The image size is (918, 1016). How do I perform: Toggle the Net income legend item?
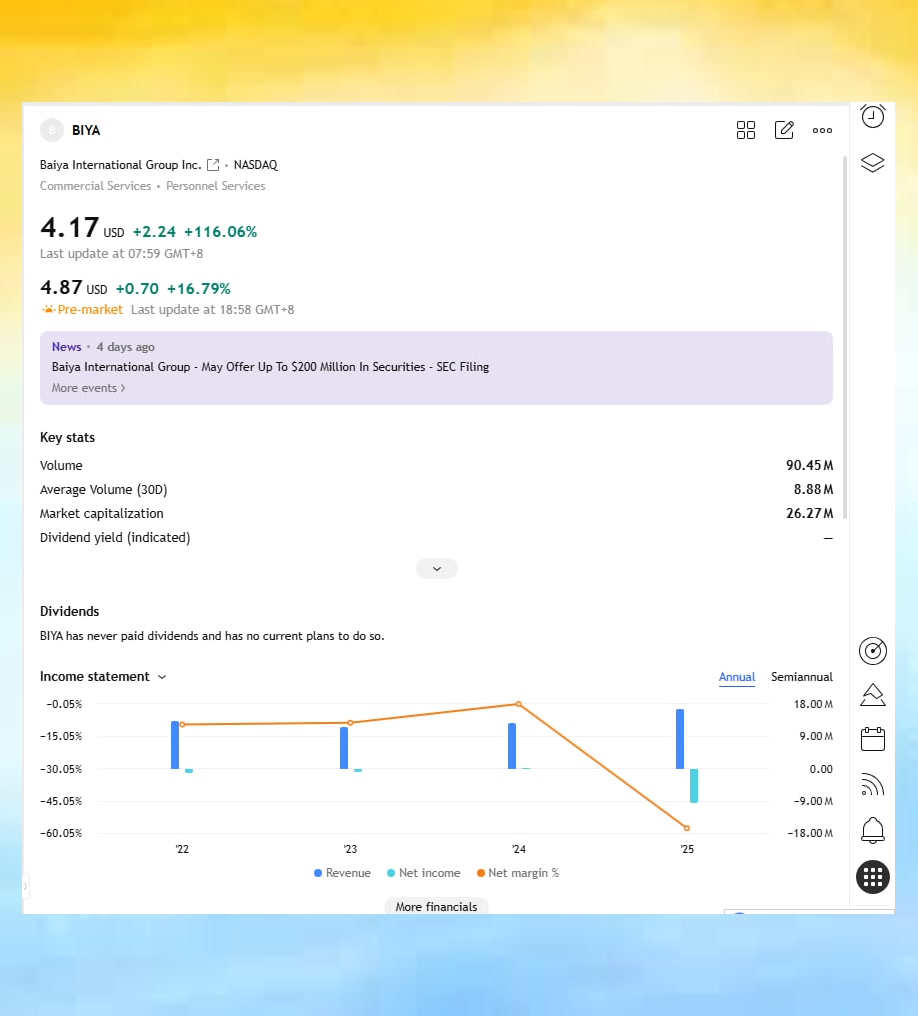click(423, 873)
